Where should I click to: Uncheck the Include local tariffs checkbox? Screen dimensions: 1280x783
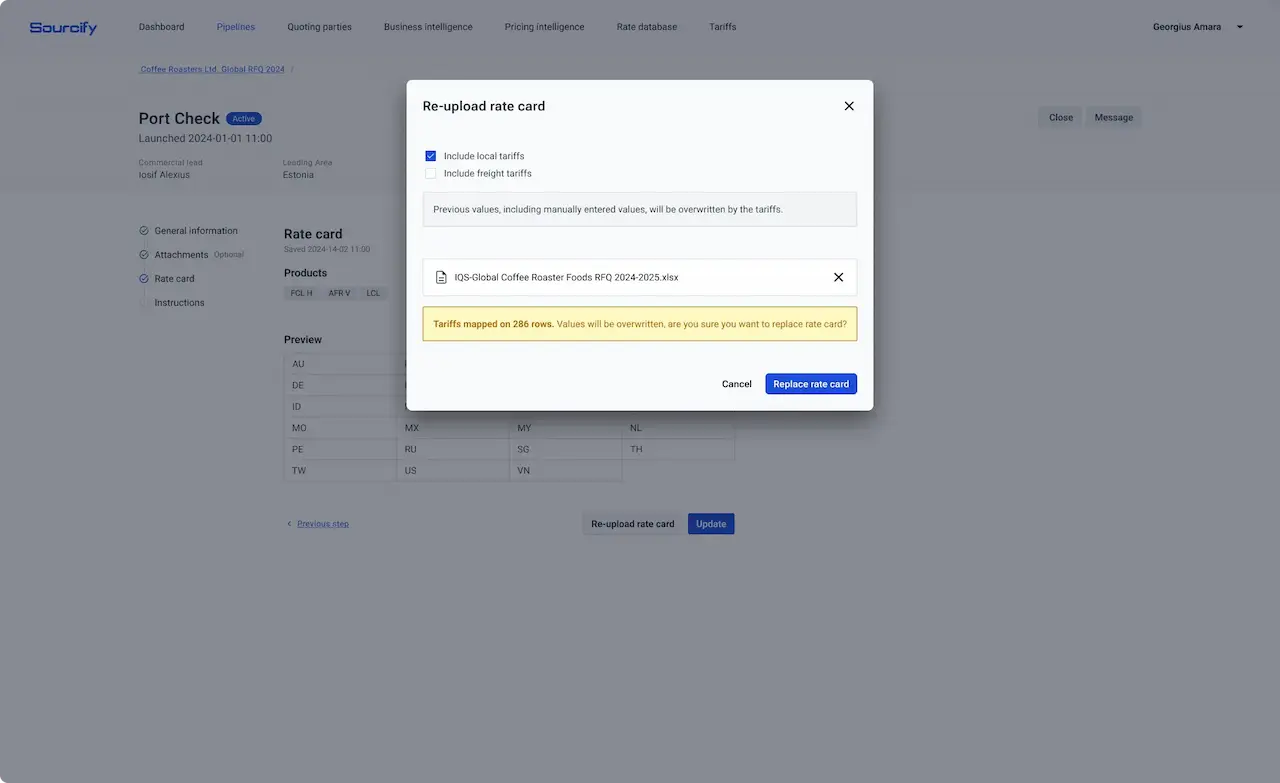point(430,155)
